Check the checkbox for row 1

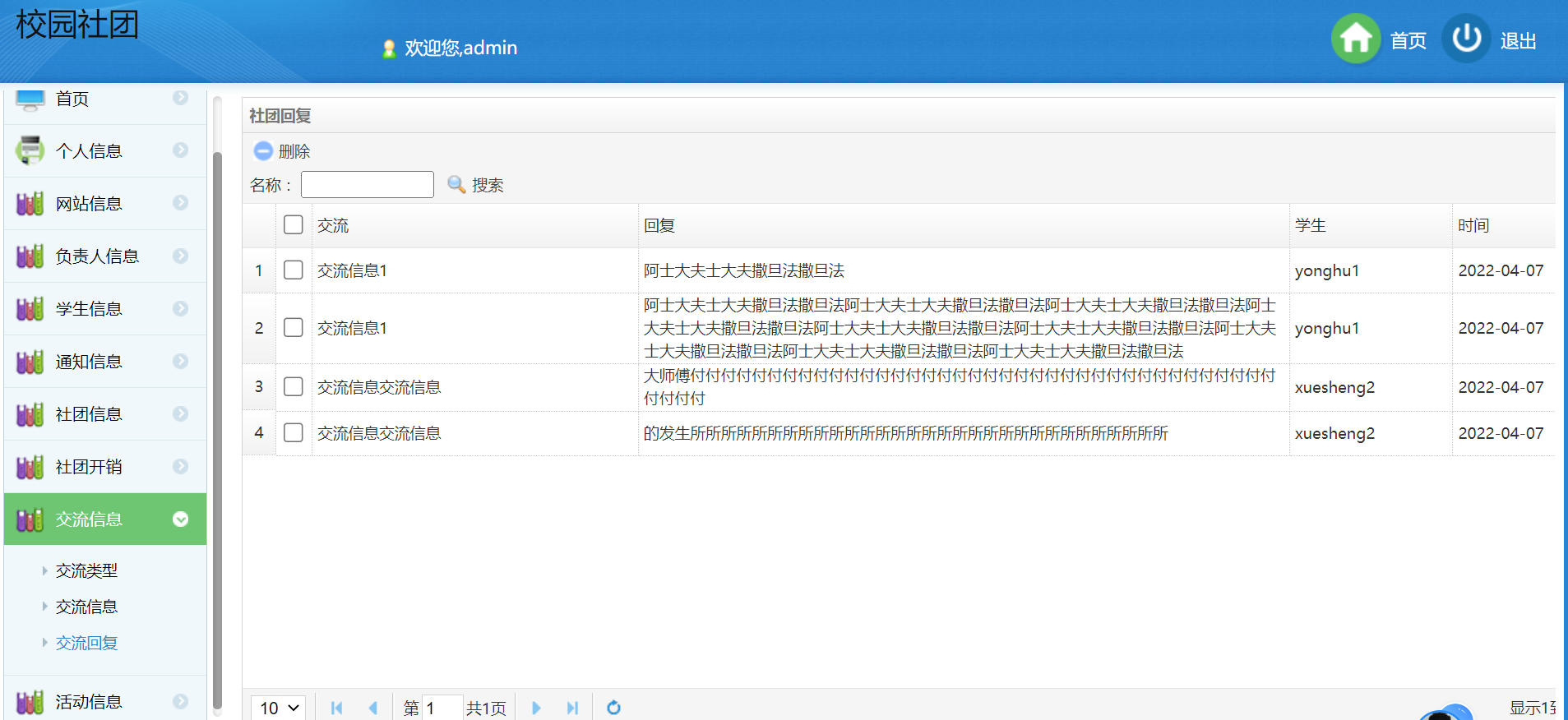[294, 270]
